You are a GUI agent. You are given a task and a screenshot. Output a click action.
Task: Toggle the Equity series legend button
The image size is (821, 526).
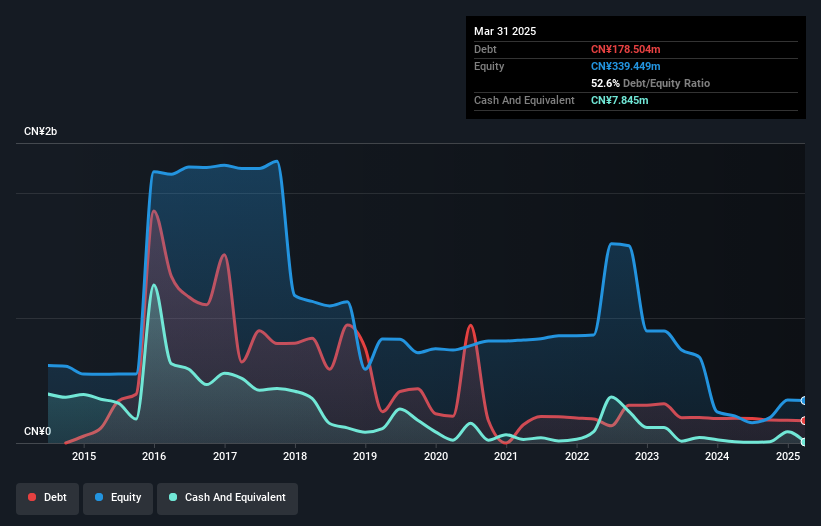tap(118, 498)
